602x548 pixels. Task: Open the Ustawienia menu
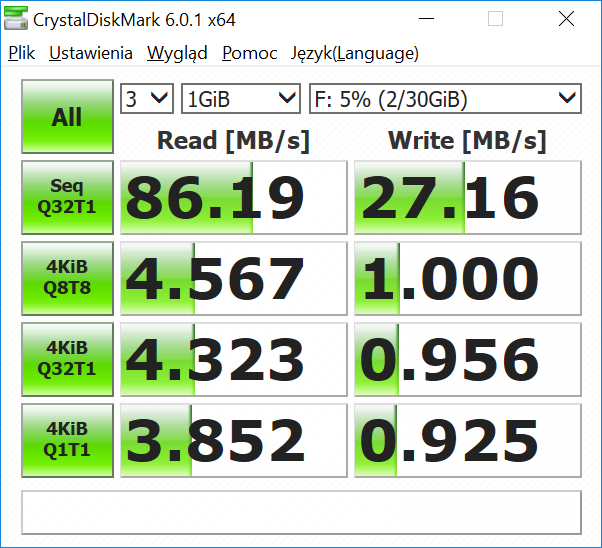[91, 53]
